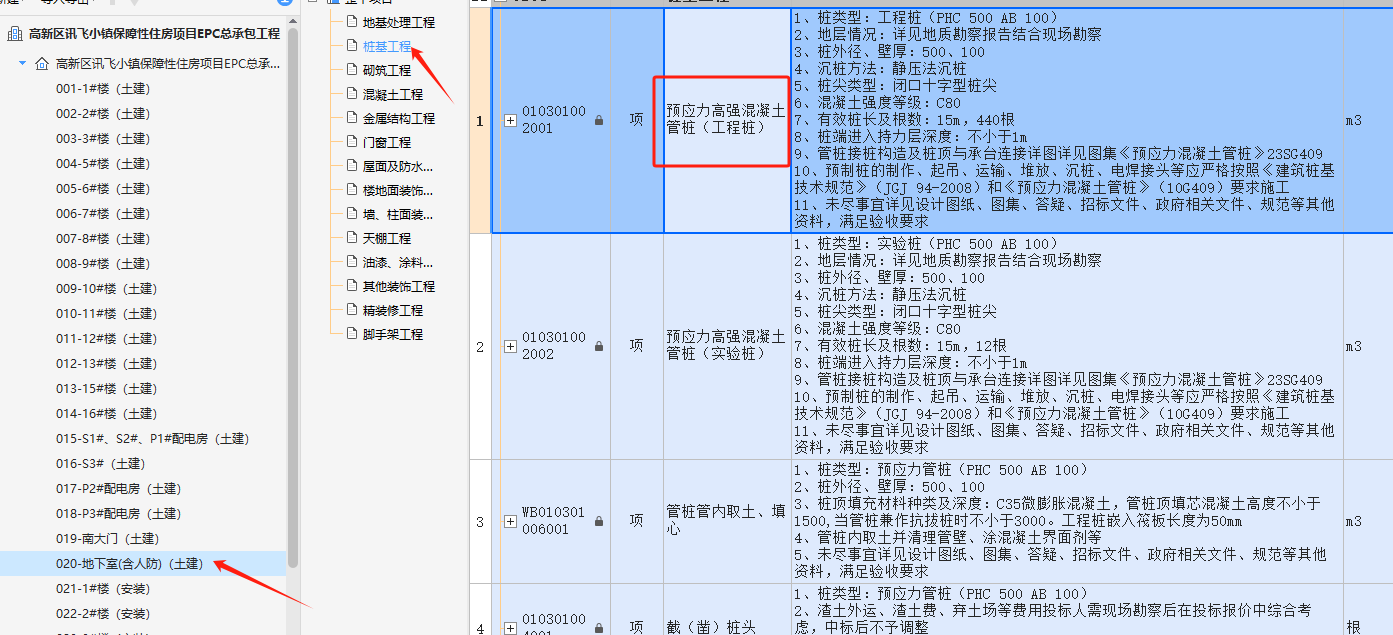This screenshot has width=1393, height=635.
Task: Select 金属结构工程 in the section tree
Action: pos(398,118)
